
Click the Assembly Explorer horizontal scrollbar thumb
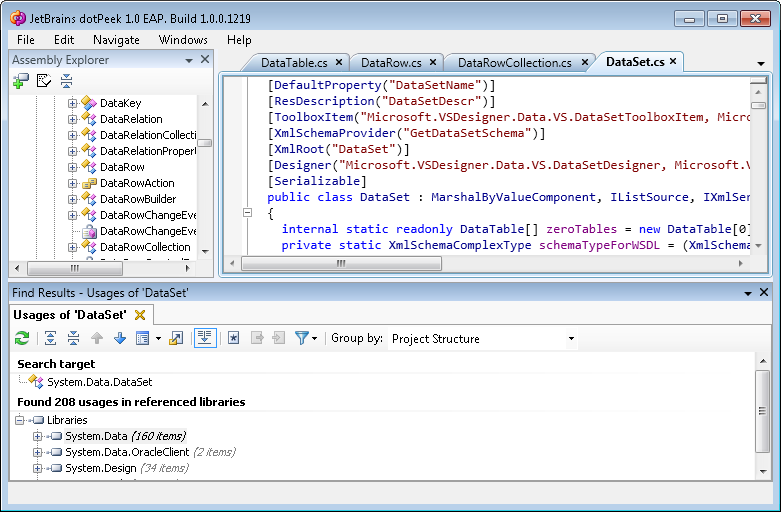pos(75,268)
